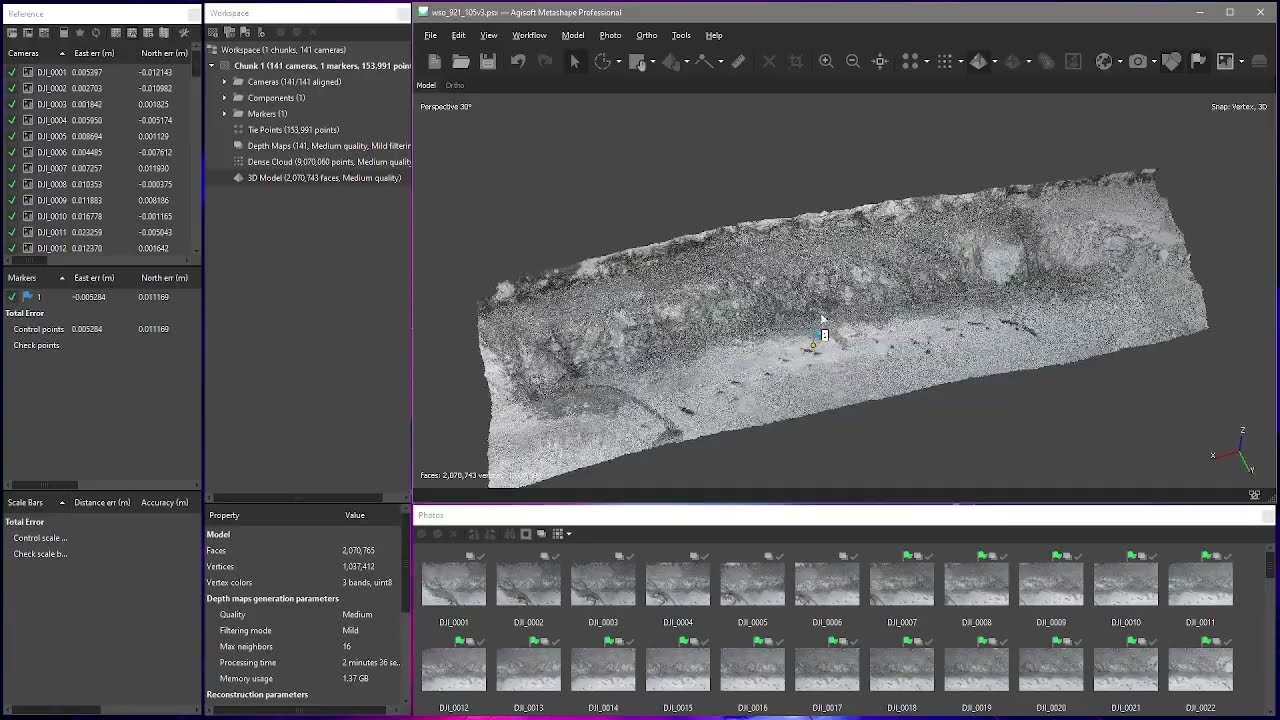This screenshot has height=720, width=1280.
Task: Sort by the Cameras column header
Action: click(x=36, y=53)
